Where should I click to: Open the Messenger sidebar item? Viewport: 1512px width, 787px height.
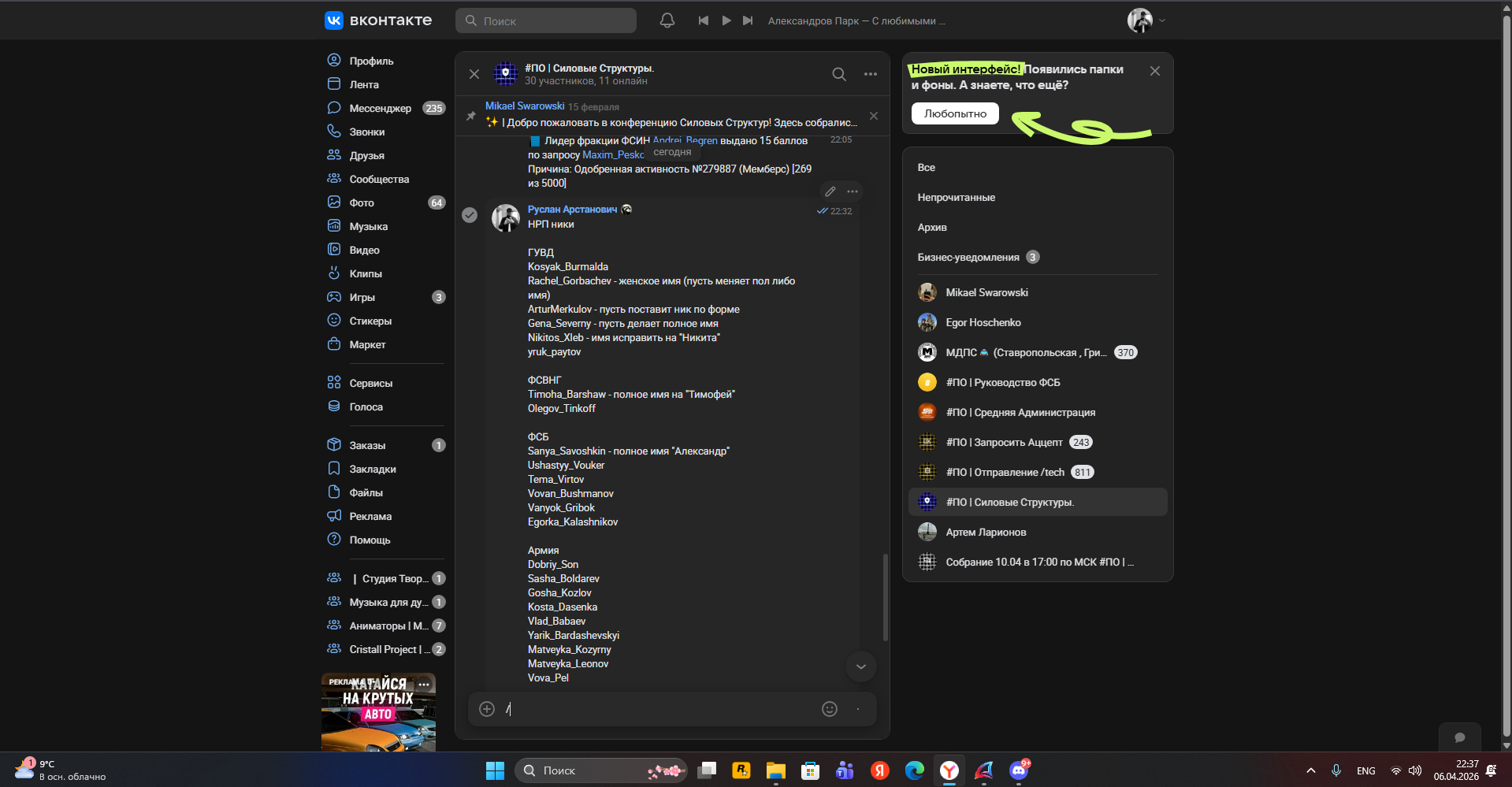point(380,108)
